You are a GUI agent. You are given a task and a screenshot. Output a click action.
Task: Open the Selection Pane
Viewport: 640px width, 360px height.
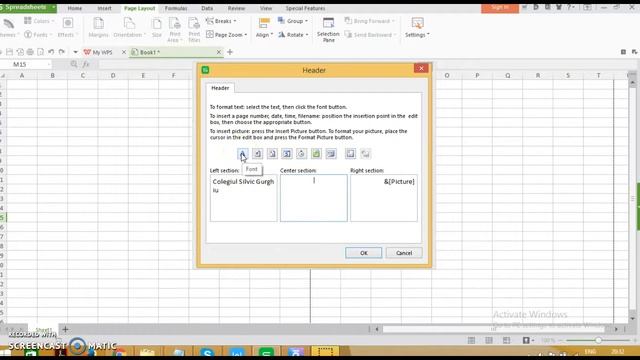tap(328, 29)
